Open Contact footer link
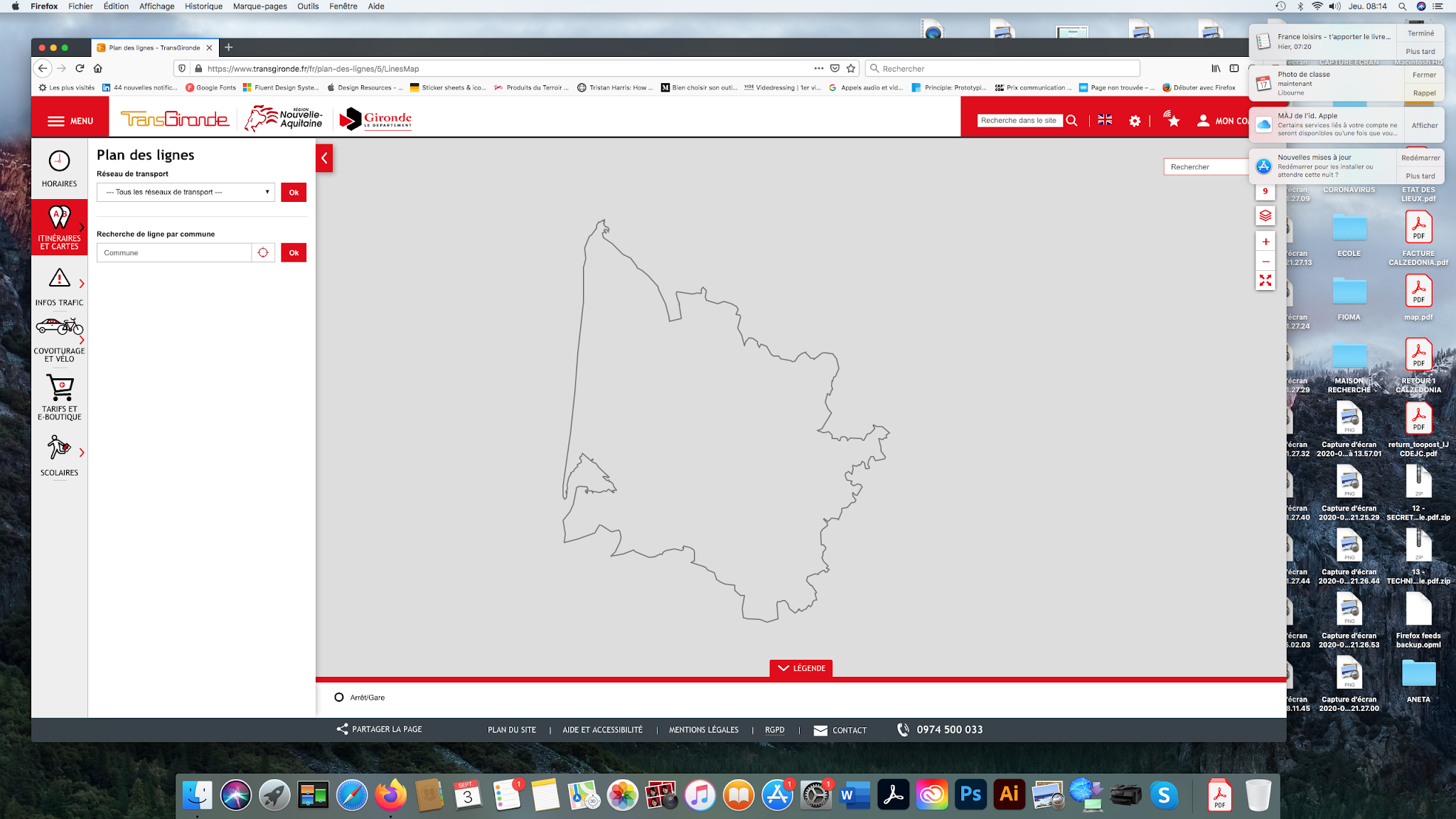This screenshot has height=819, width=1456. coord(840,730)
